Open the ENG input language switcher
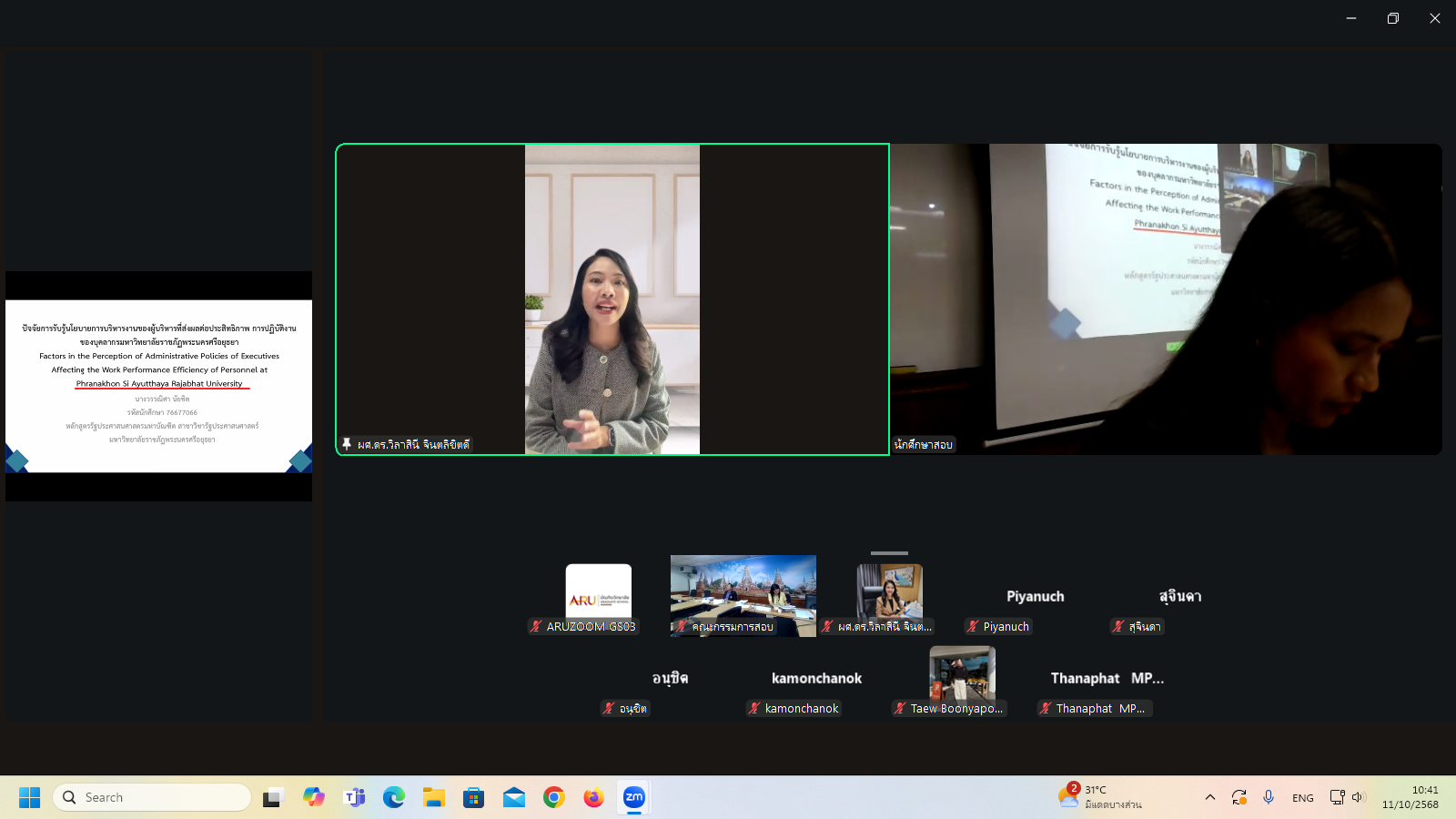Image resolution: width=1456 pixels, height=819 pixels. 1302,797
